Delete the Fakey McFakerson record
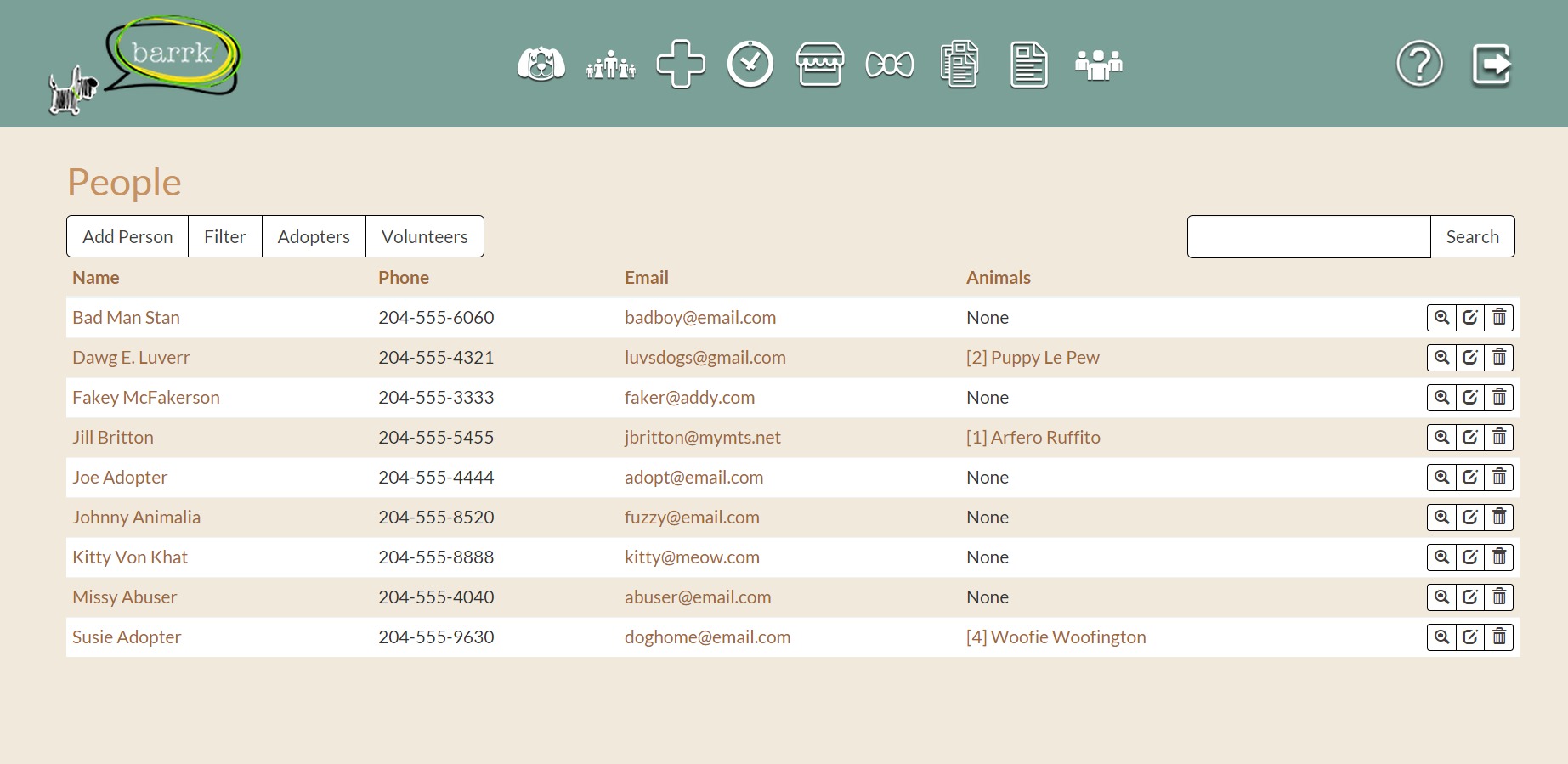Viewport: 1568px width, 764px height. coord(1499,398)
